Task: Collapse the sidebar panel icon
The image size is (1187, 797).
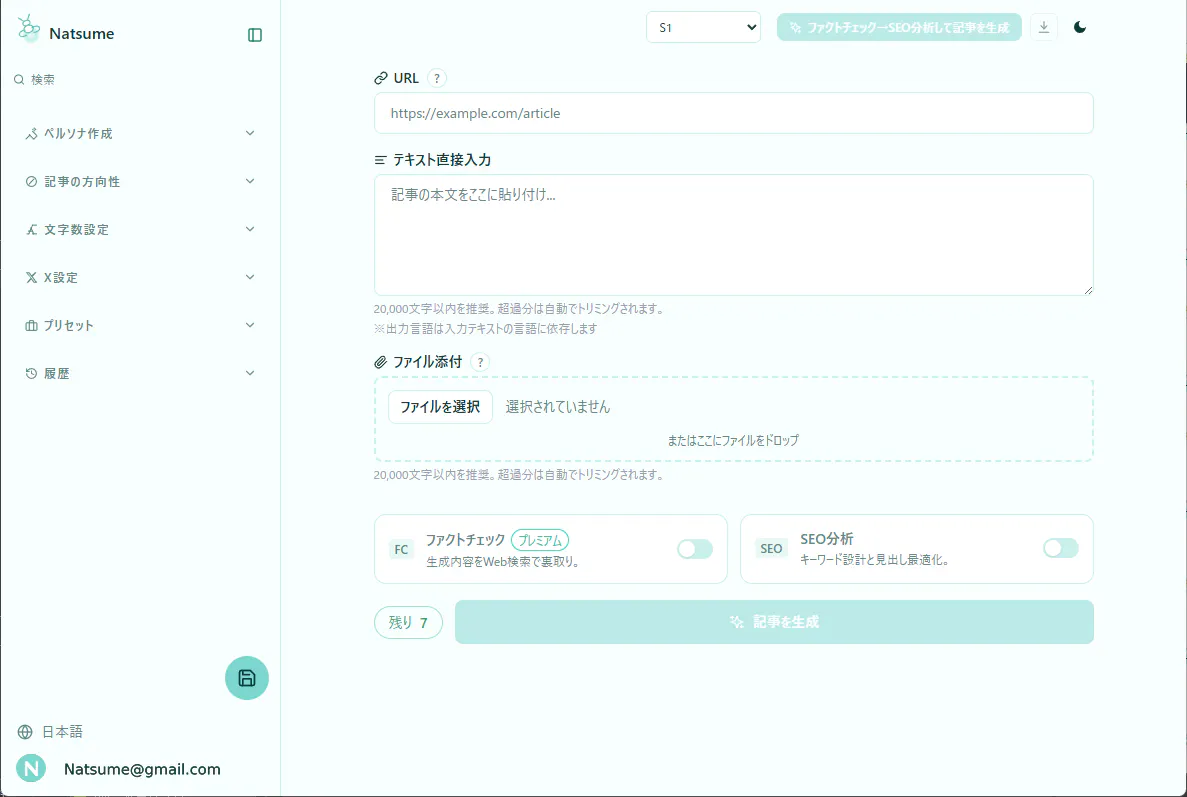Action: tap(255, 35)
